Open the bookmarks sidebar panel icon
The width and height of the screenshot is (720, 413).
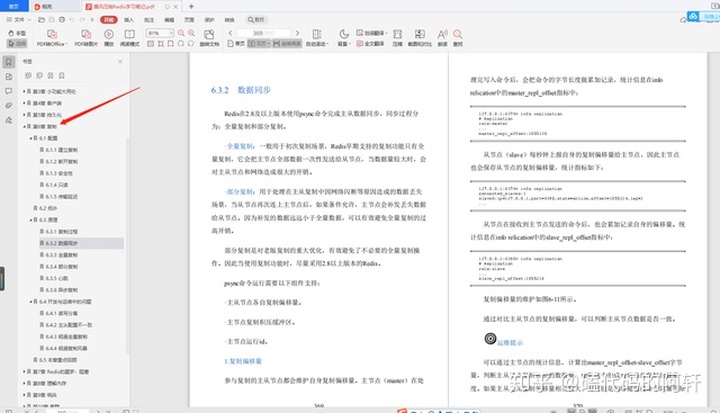[x=9, y=62]
